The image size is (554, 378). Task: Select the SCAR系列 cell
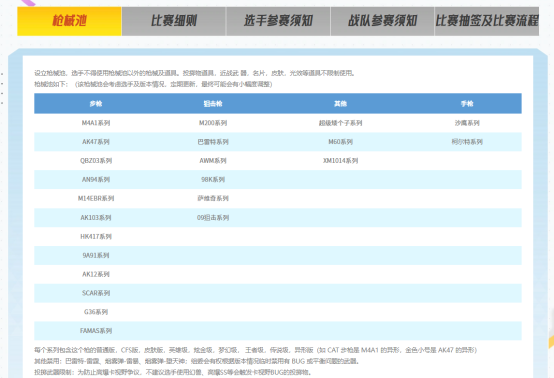(96, 293)
